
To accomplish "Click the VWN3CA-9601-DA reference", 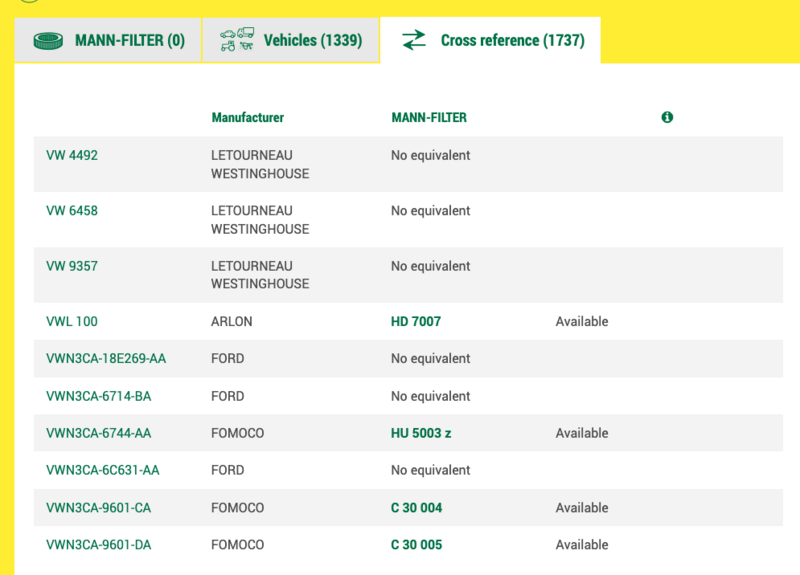I will tap(98, 545).
